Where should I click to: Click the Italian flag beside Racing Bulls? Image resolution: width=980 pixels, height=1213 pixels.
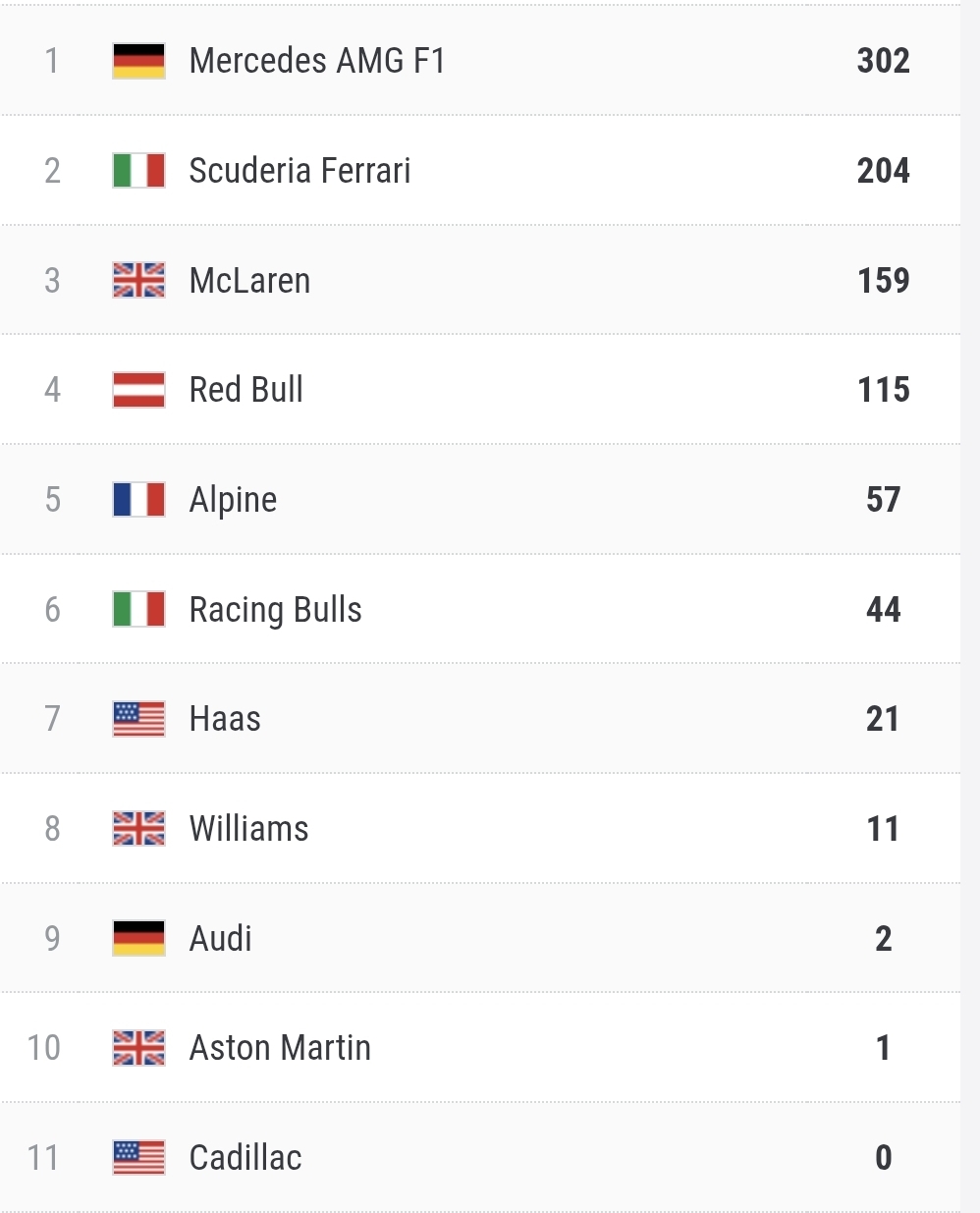coord(138,610)
